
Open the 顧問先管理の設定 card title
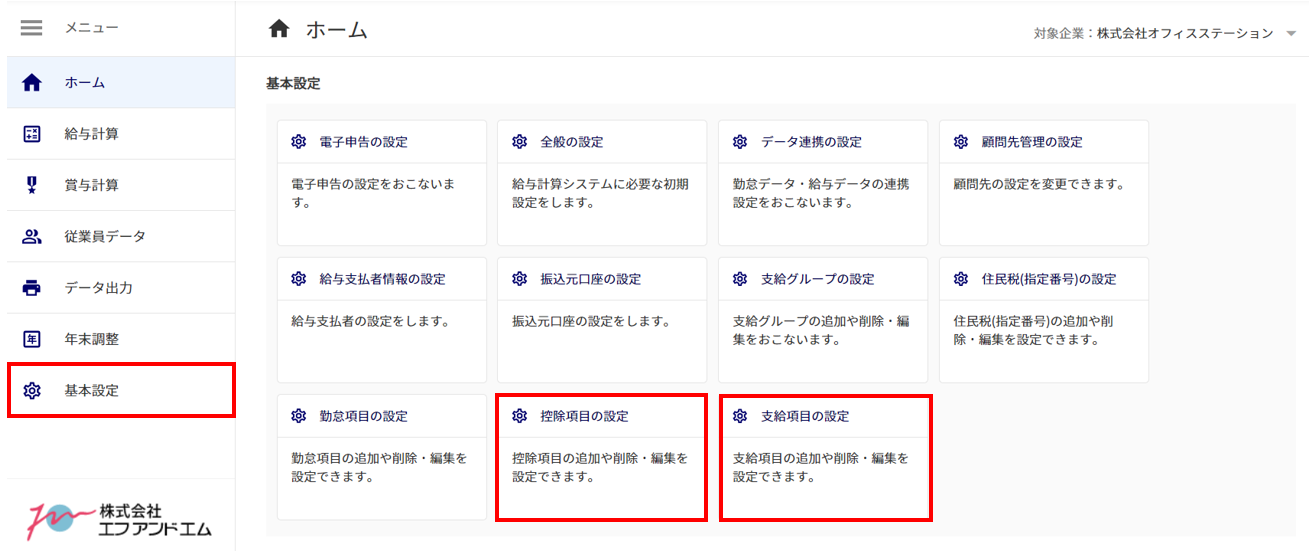[1032, 142]
